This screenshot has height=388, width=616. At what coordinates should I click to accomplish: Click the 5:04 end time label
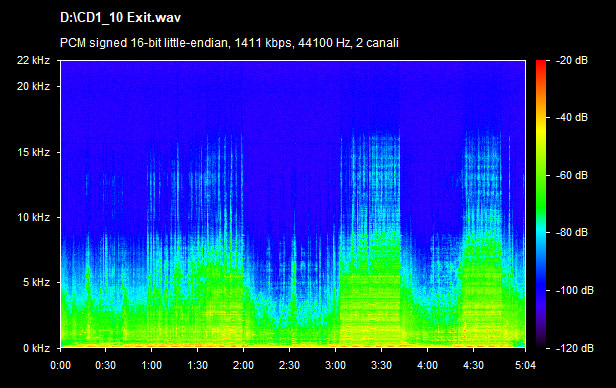pyautogui.click(x=525, y=365)
